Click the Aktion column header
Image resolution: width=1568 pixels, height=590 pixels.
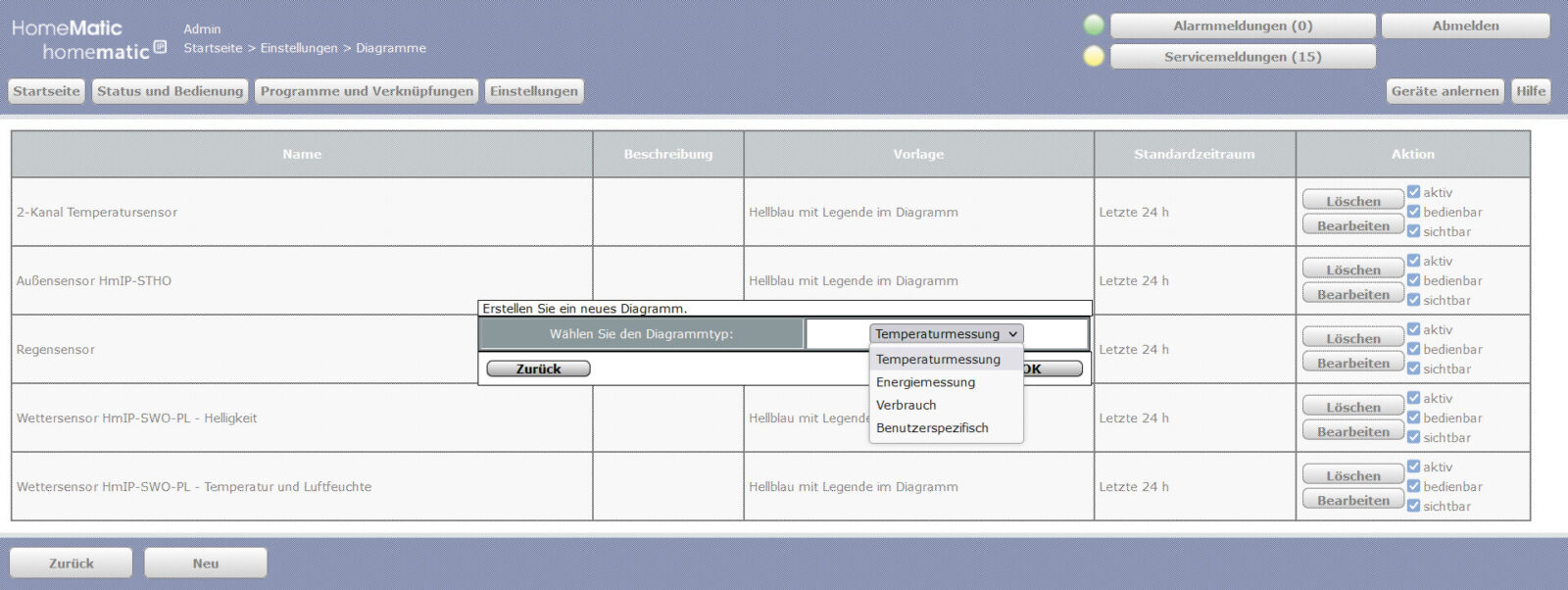click(1413, 154)
